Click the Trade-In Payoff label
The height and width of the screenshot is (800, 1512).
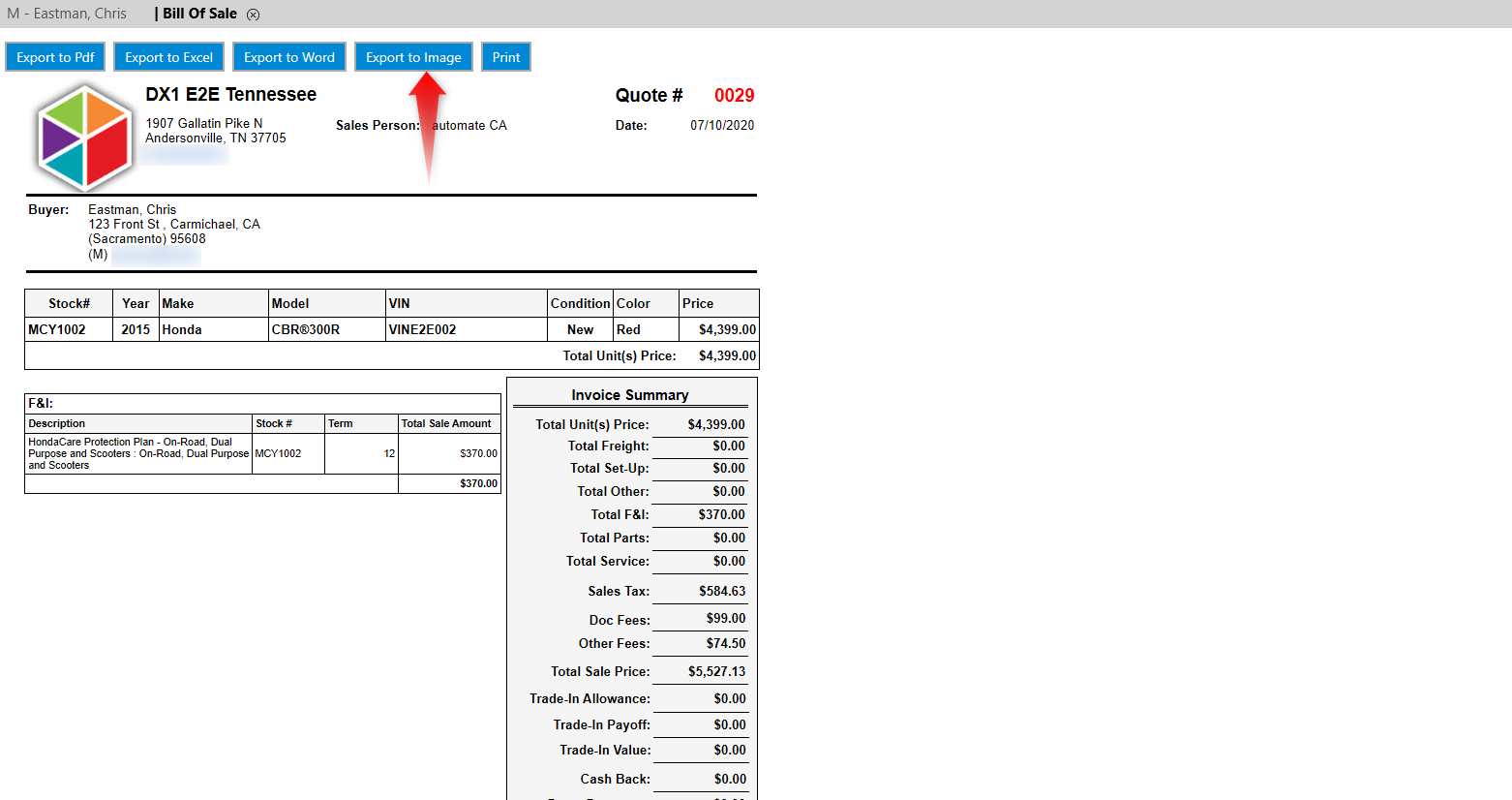[x=602, y=724]
